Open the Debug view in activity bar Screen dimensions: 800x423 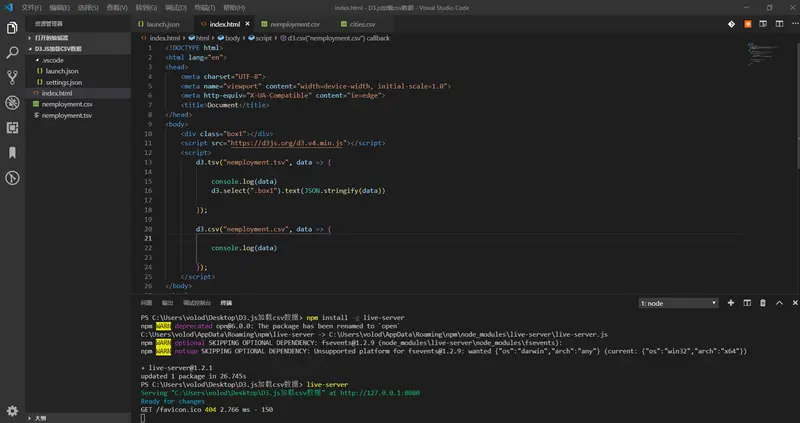click(12, 103)
